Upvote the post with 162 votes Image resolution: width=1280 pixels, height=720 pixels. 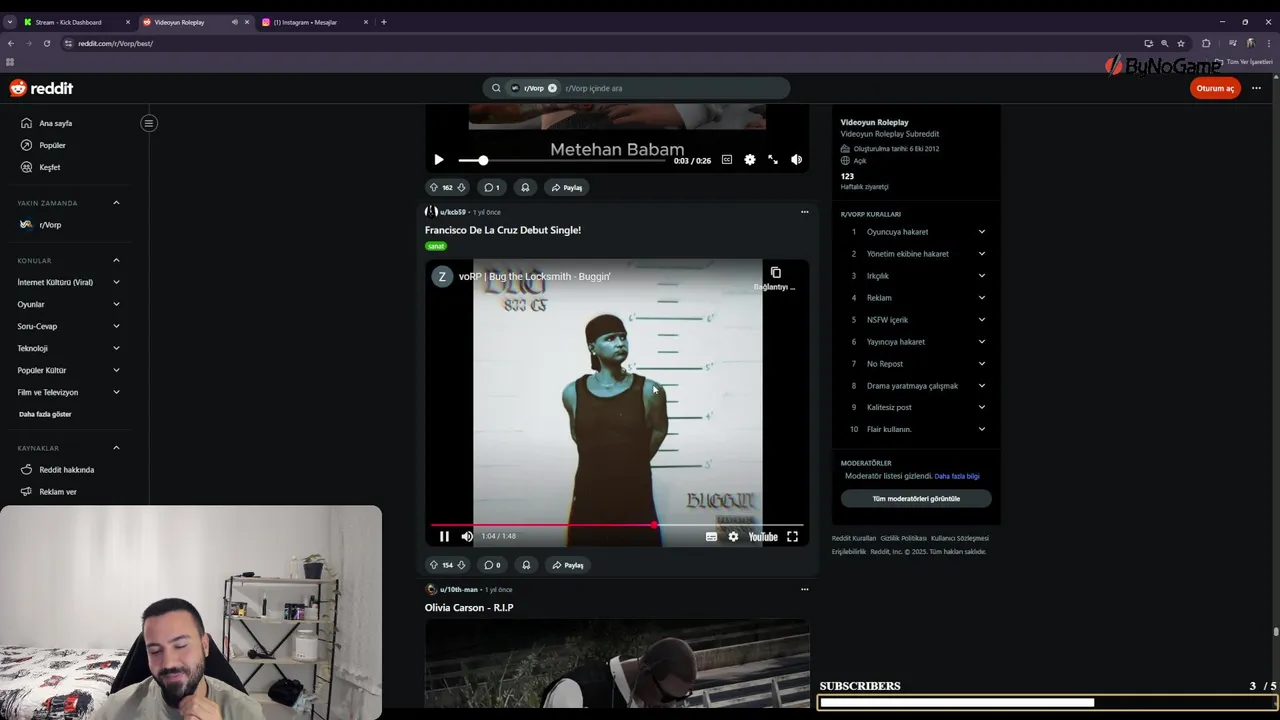click(x=434, y=187)
